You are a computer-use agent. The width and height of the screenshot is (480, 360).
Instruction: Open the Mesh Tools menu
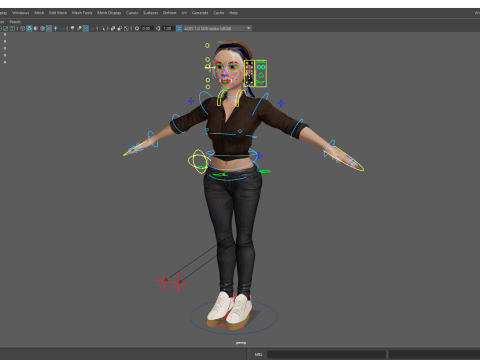pos(82,13)
